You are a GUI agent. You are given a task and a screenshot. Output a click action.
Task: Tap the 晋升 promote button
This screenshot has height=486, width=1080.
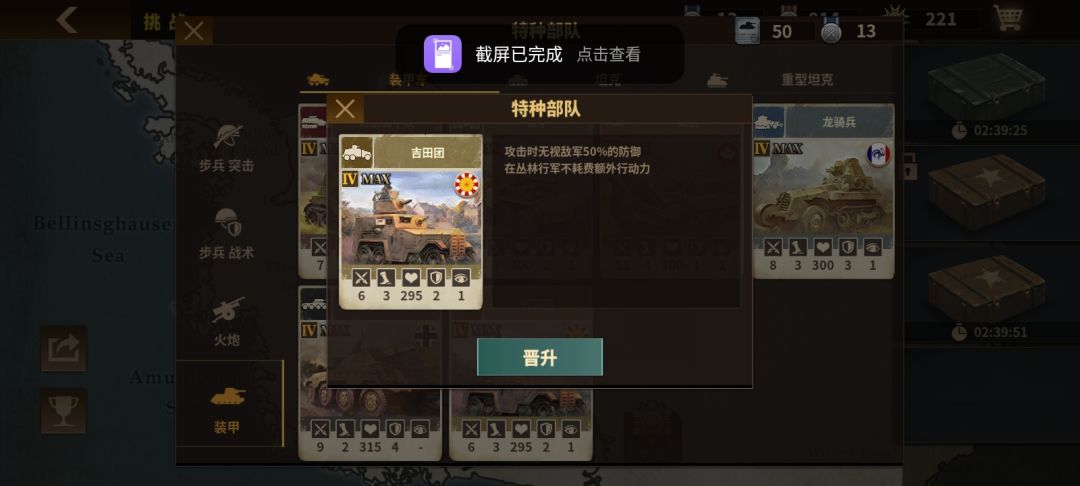point(539,357)
